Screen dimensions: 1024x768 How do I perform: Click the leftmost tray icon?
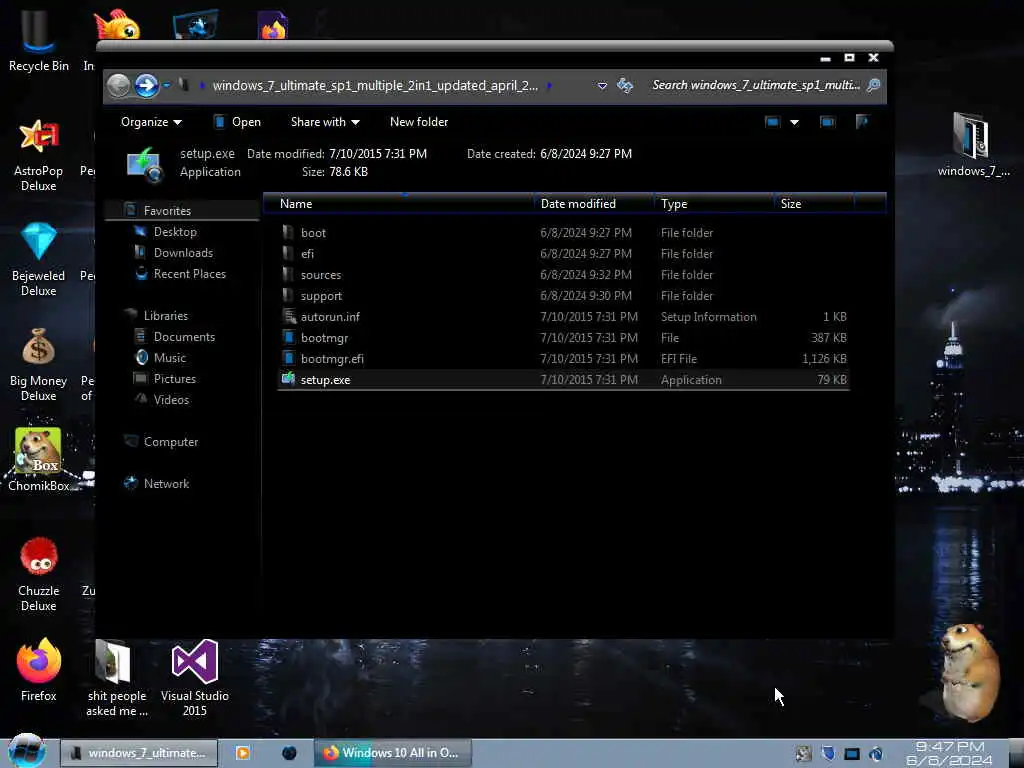(x=803, y=754)
